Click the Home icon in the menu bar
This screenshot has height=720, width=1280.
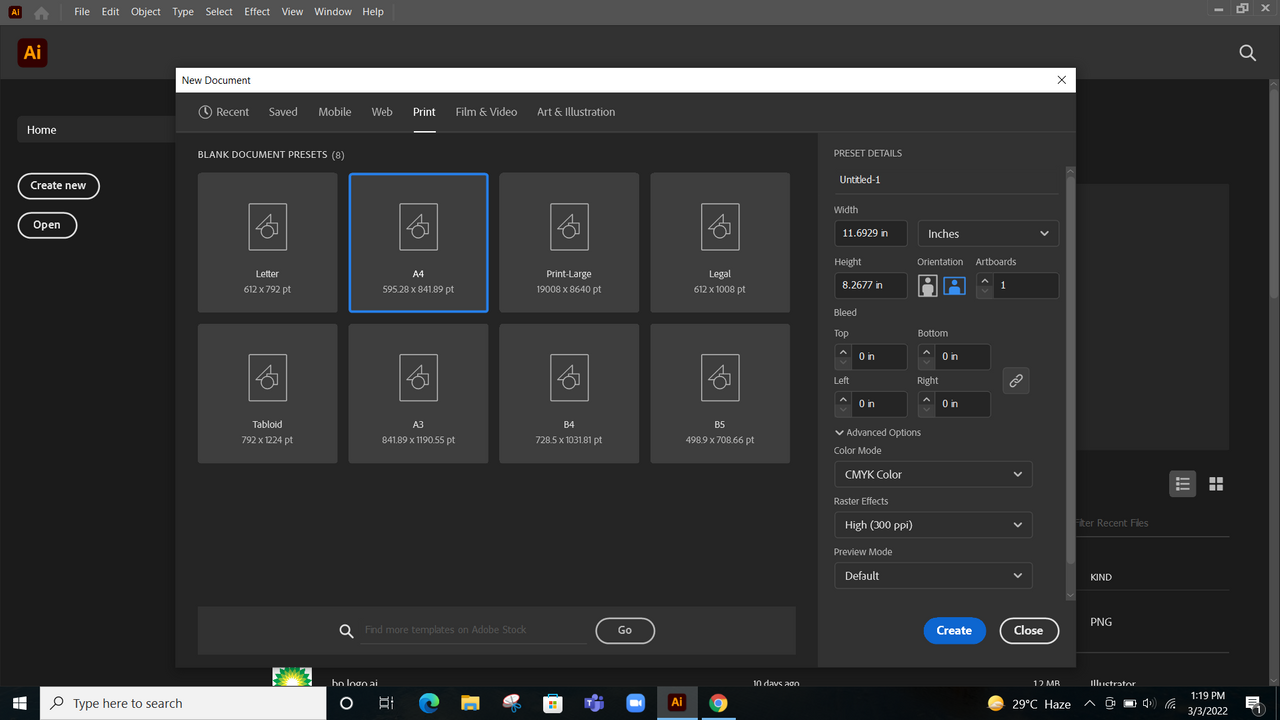point(41,13)
